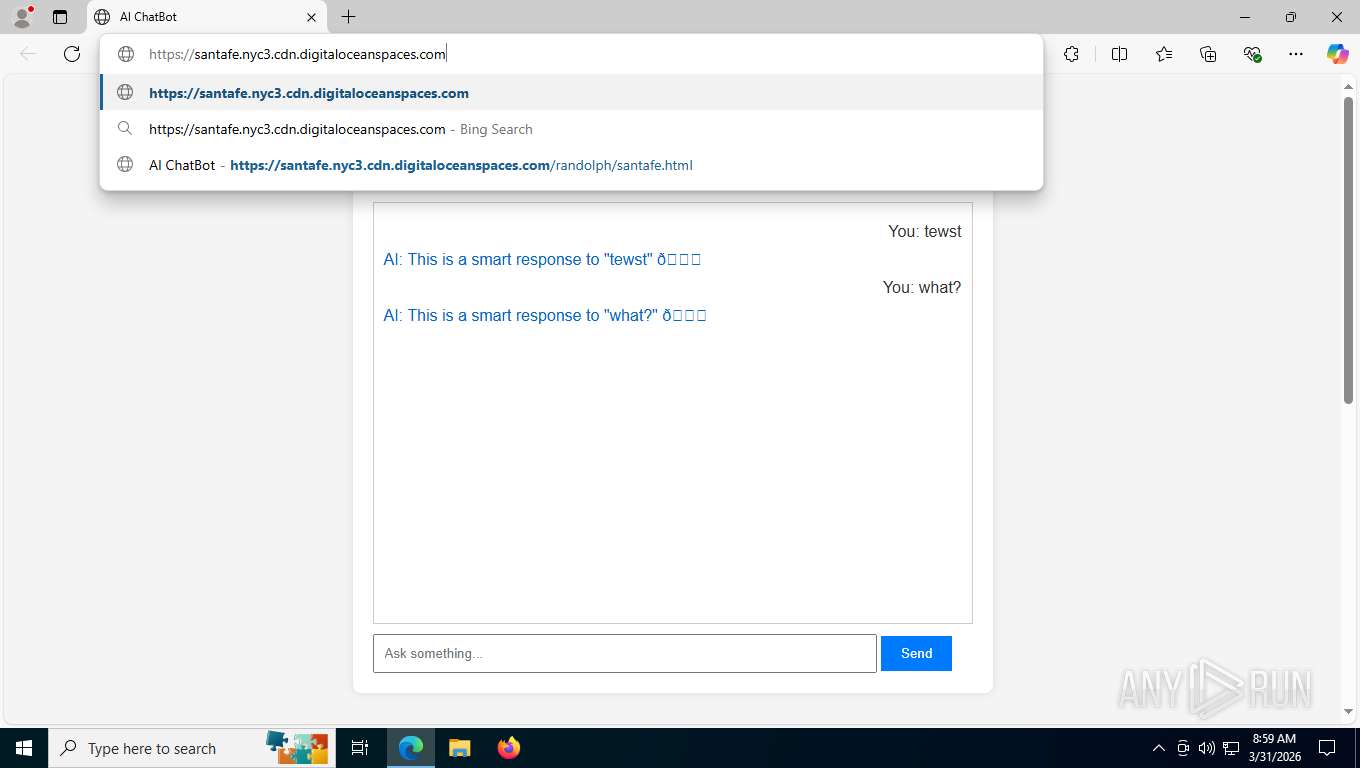The image size is (1360, 768).
Task: Select the first https://santafe.nyc3 URL suggestion
Action: tap(571, 93)
